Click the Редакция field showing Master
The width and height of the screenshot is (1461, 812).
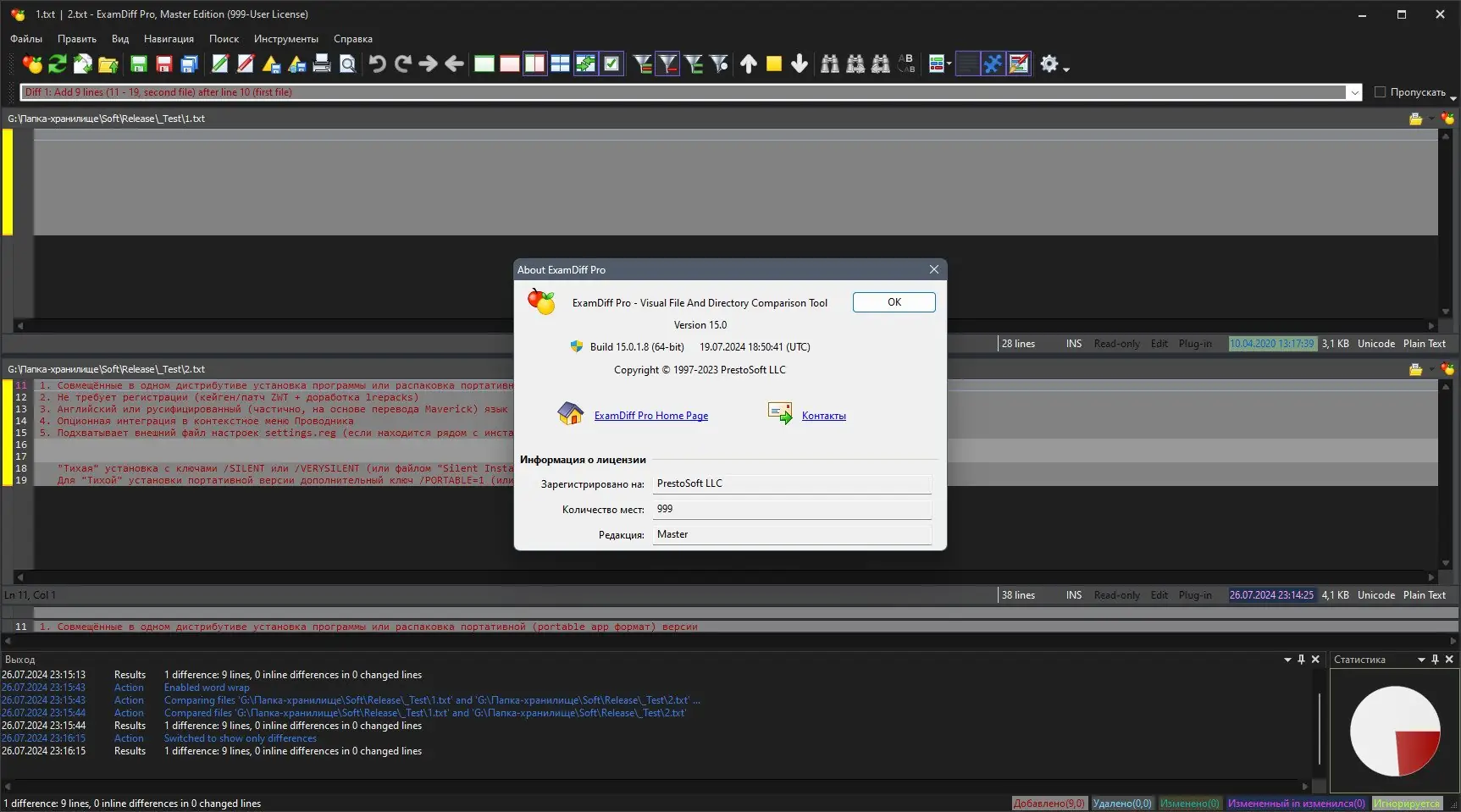792,534
